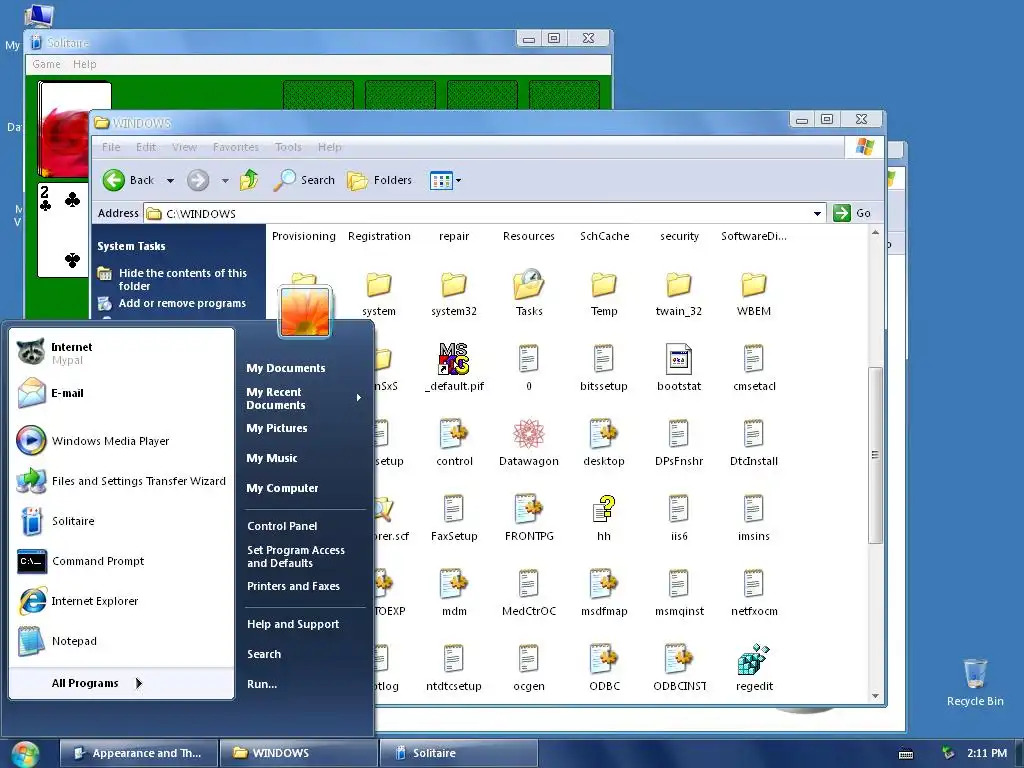Open the Tools menu
The height and width of the screenshot is (768, 1024).
pos(288,147)
